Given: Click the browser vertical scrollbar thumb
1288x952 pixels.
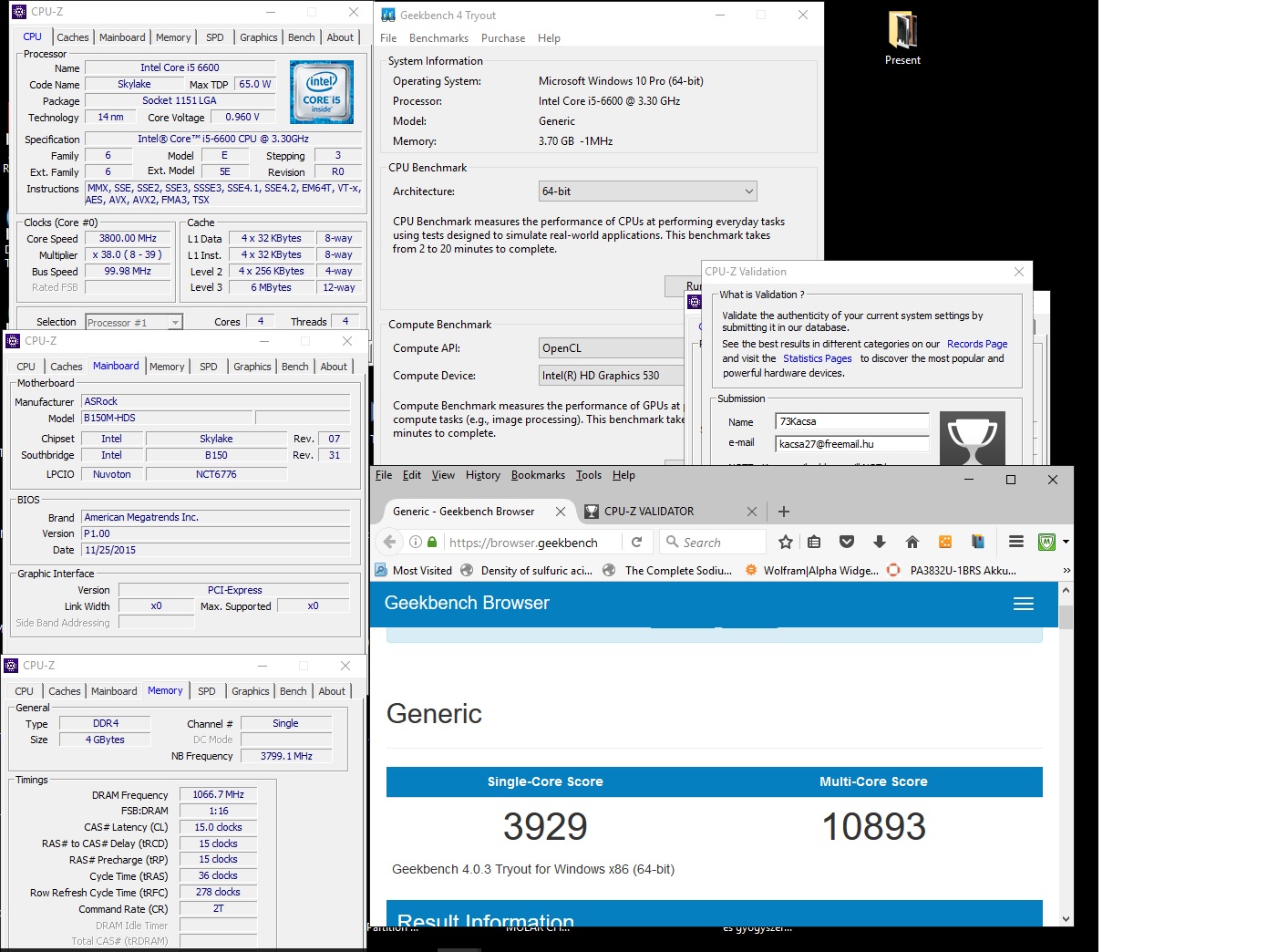Looking at the screenshot, I should click(1066, 616).
